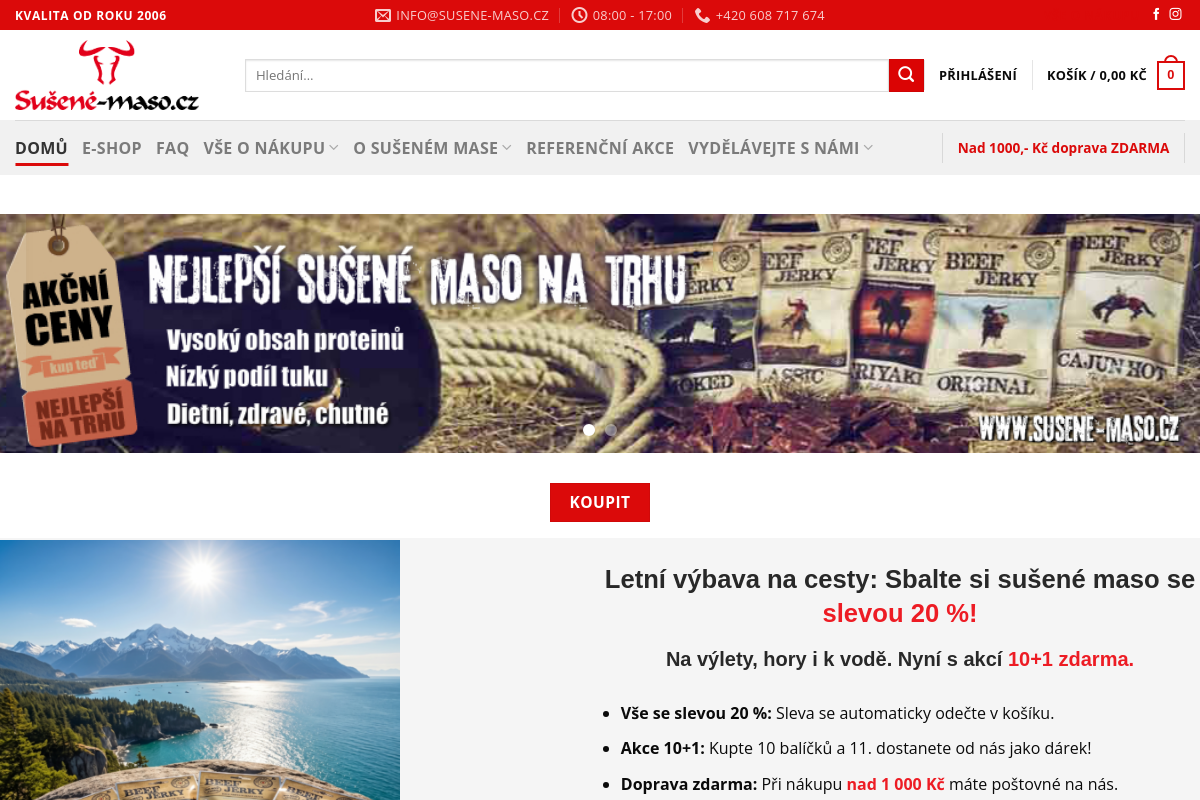Click the red KOUPIT button
The width and height of the screenshot is (1200, 800).
click(600, 502)
